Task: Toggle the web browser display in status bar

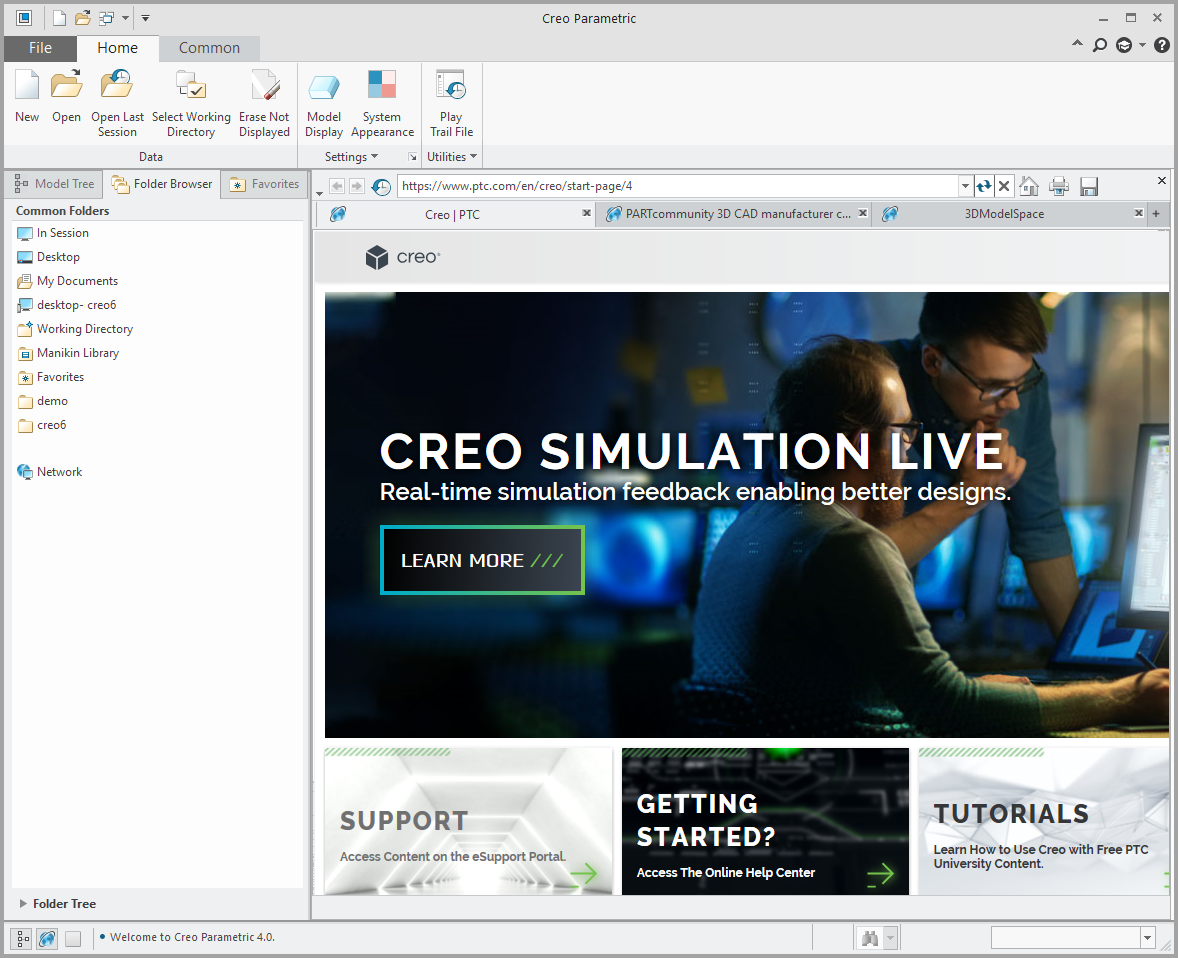Action: tap(47, 938)
